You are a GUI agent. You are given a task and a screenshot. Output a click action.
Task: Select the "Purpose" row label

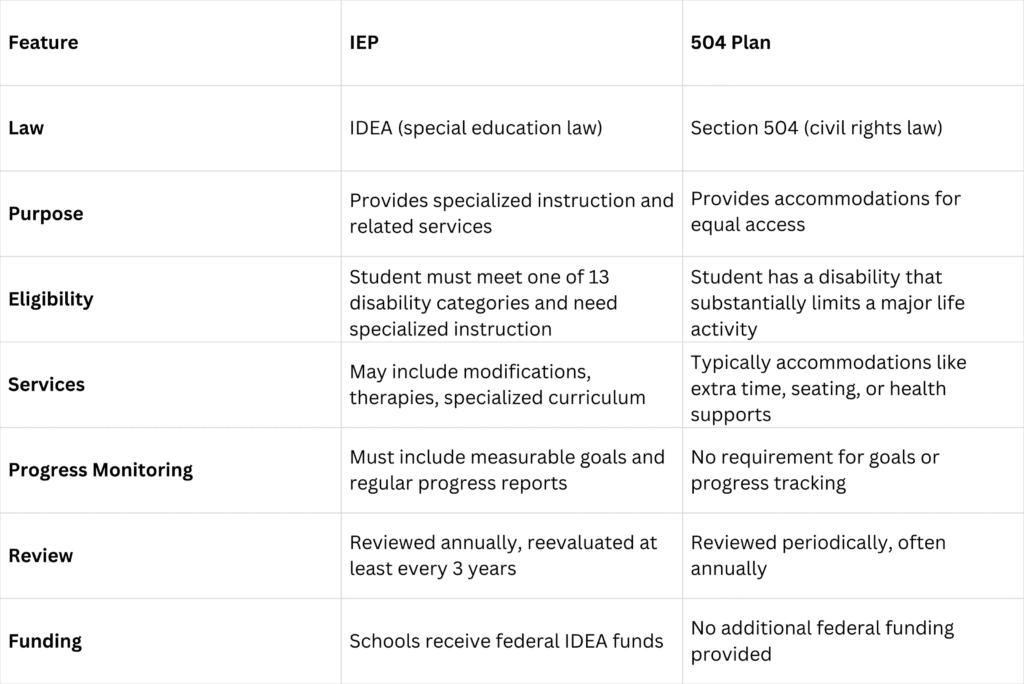pyautogui.click(x=46, y=213)
